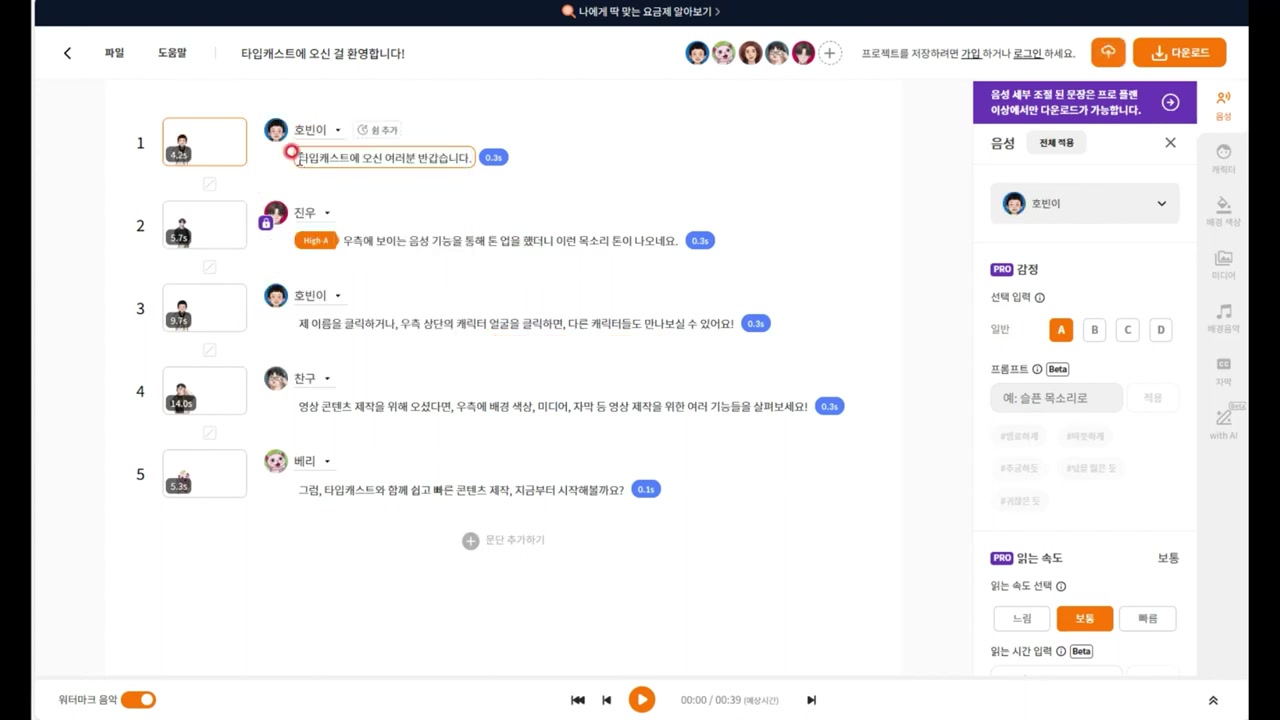Screen dimensions: 1280x720
Task: Click the 가입 link
Action: tap(970, 53)
